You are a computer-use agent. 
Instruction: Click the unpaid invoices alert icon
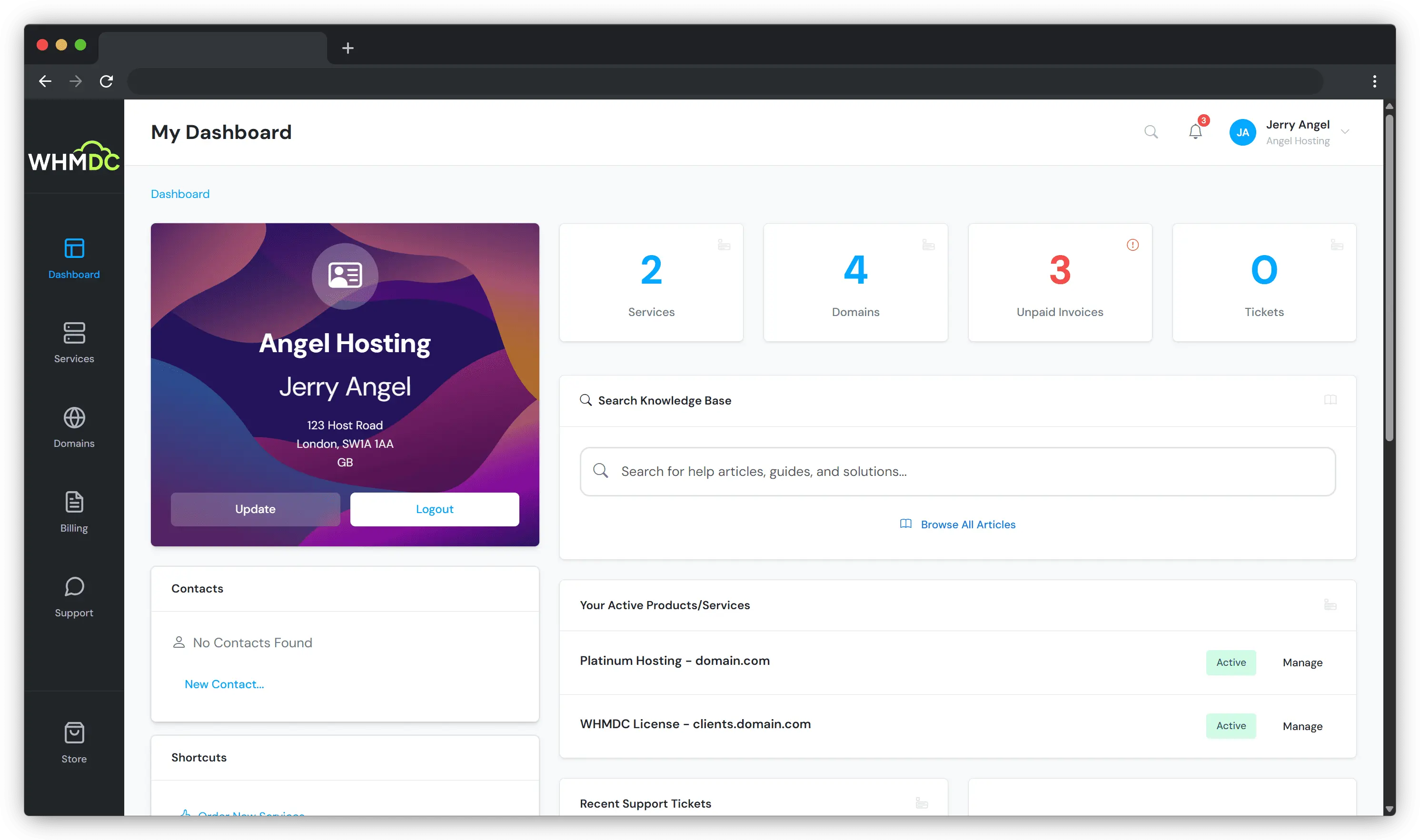pos(1132,245)
